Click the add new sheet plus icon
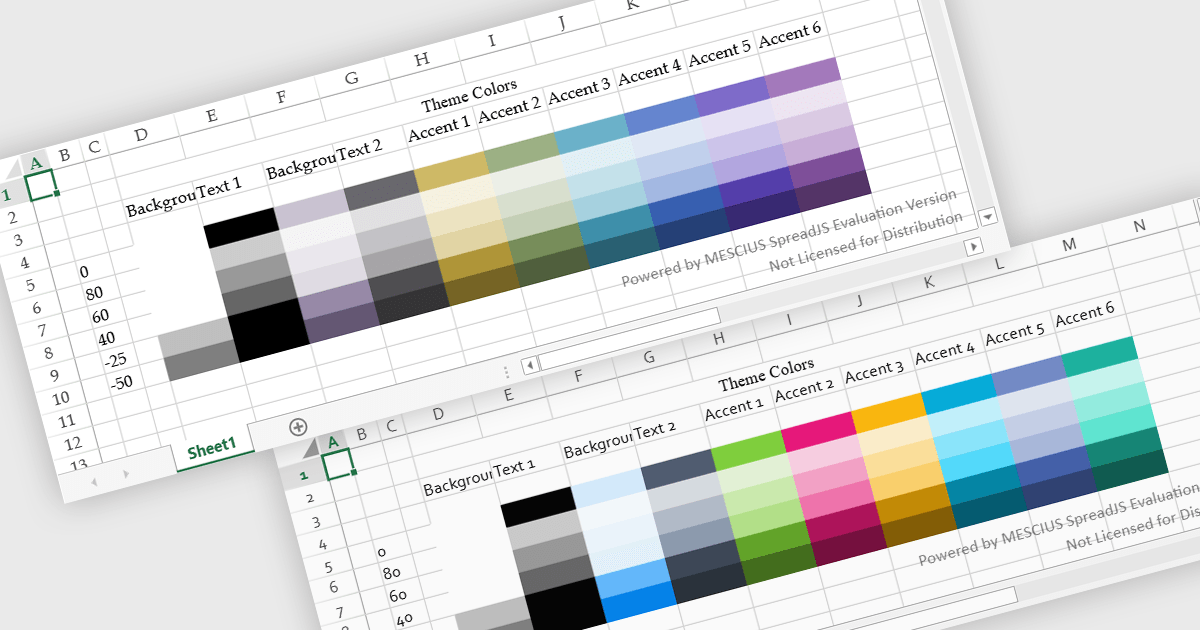The image size is (1200, 630). [298, 427]
